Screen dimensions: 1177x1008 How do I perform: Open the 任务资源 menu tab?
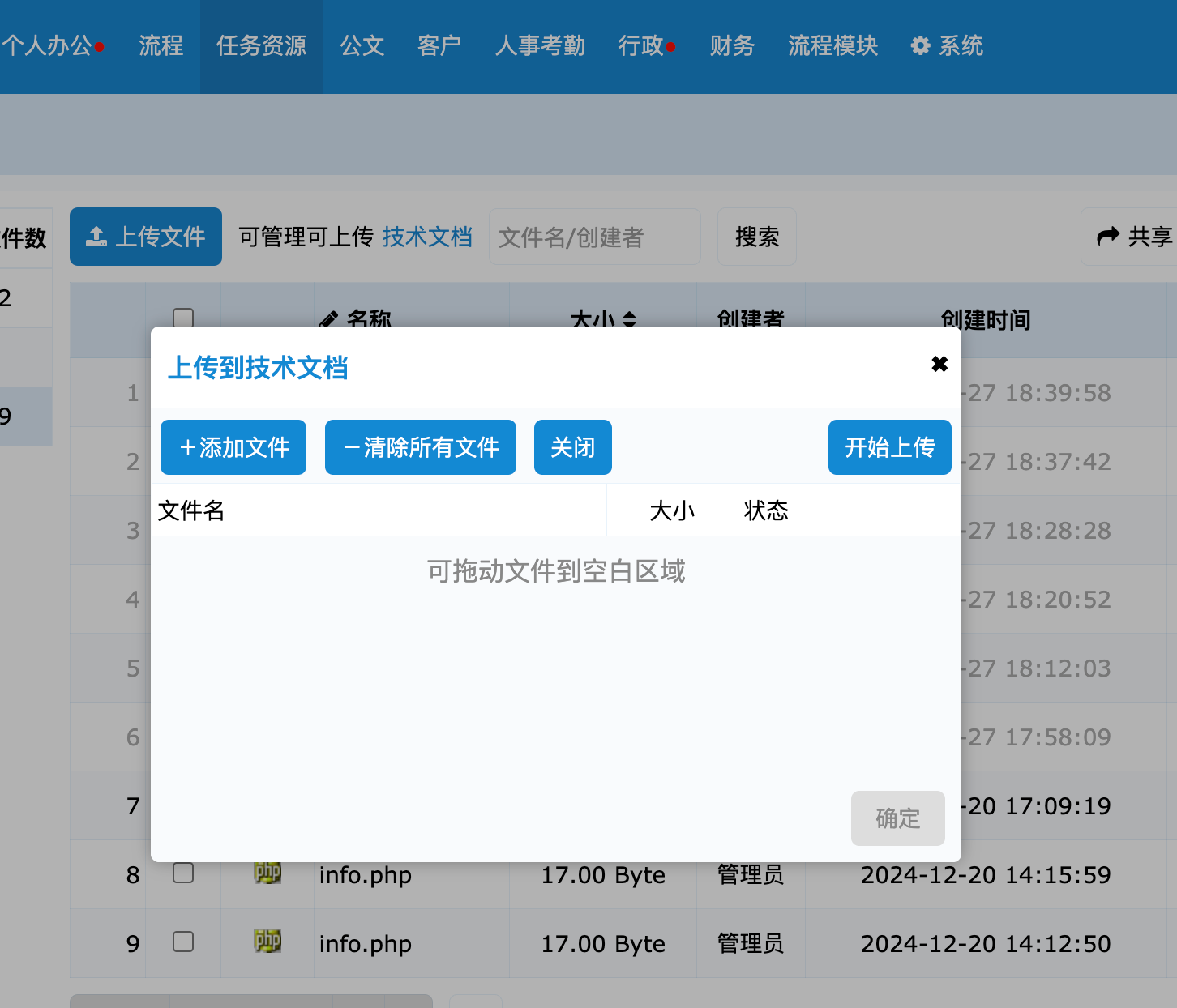coord(261,46)
